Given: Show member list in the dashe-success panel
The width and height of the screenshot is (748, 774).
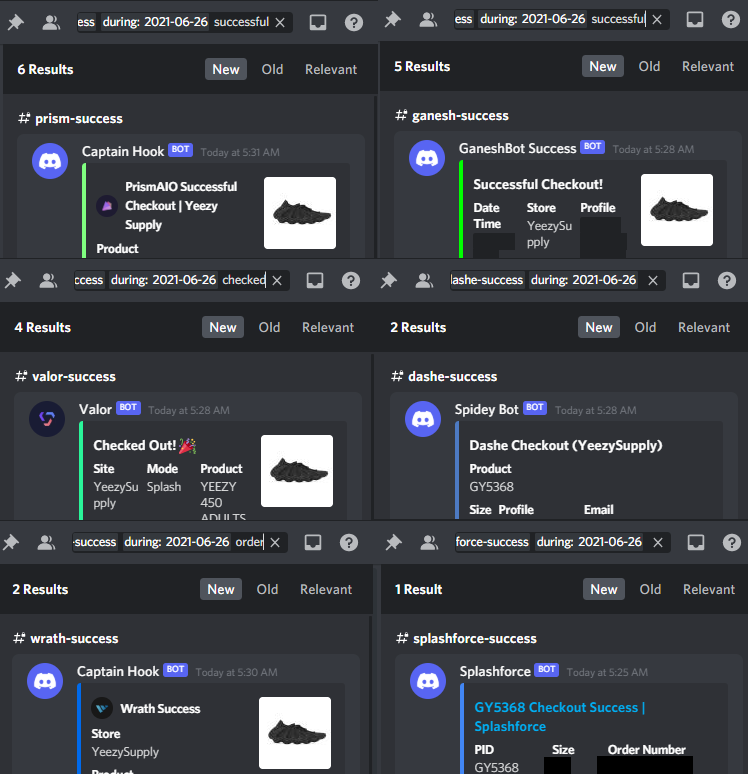Looking at the screenshot, I should click(424, 280).
